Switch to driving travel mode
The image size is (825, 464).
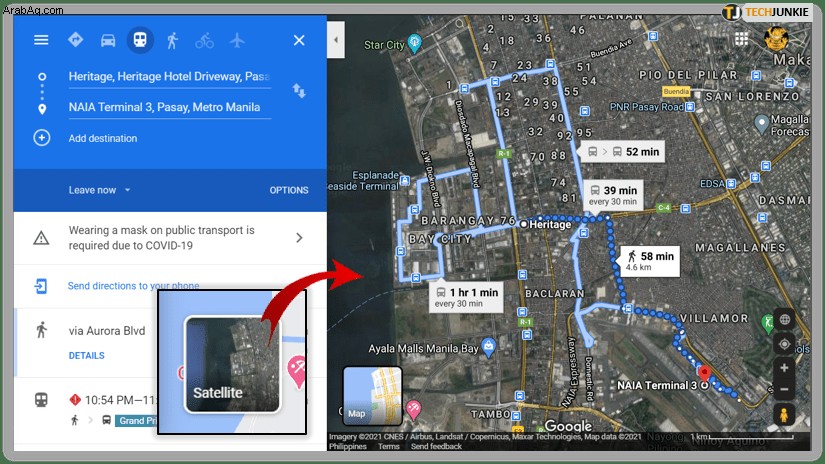point(108,41)
